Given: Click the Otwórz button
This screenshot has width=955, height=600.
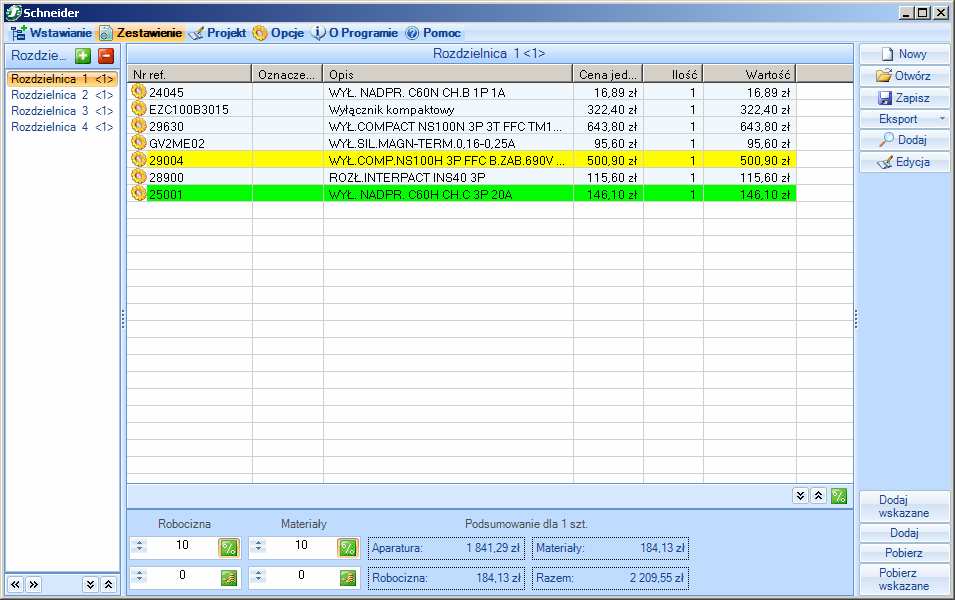Looking at the screenshot, I should coord(904,76).
